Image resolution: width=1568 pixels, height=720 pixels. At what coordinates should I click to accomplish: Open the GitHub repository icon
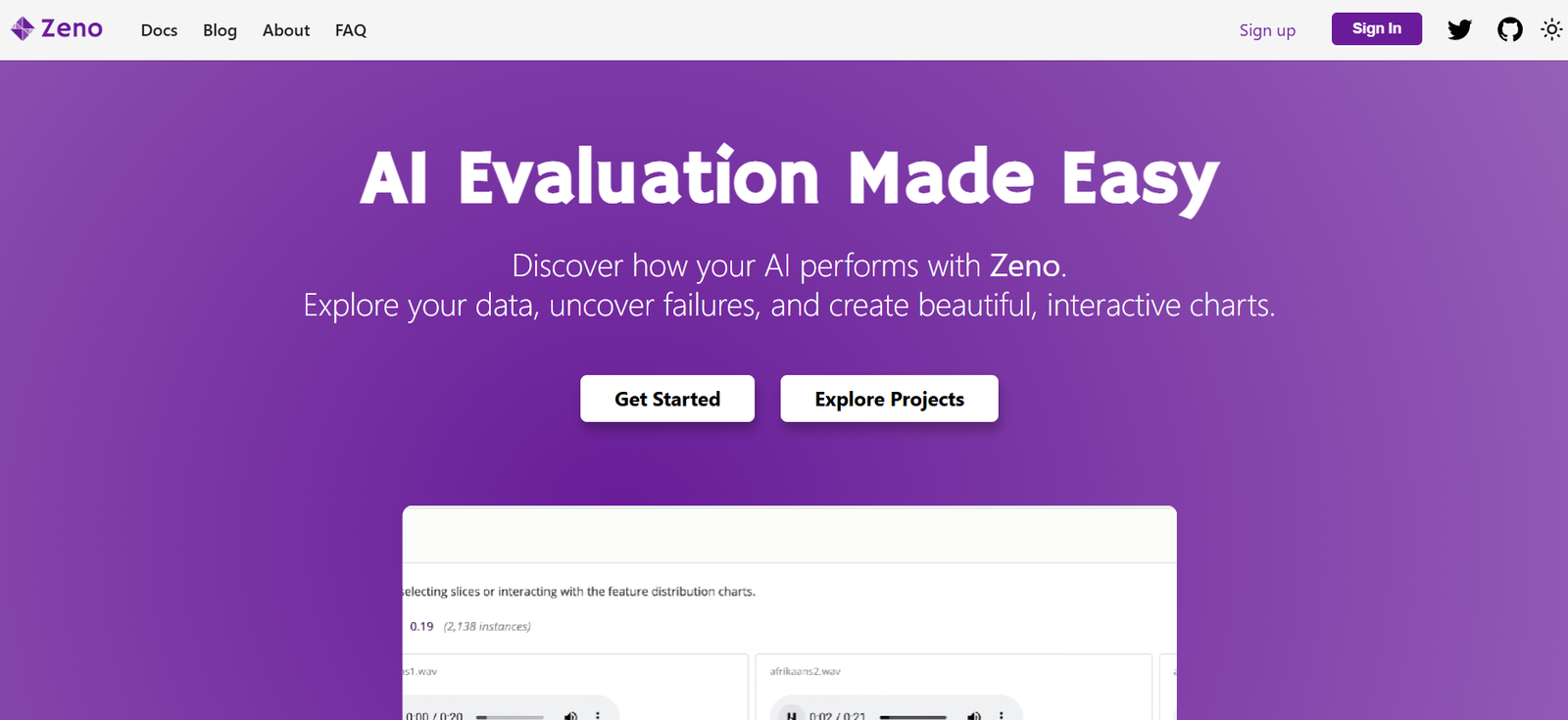point(1509,29)
